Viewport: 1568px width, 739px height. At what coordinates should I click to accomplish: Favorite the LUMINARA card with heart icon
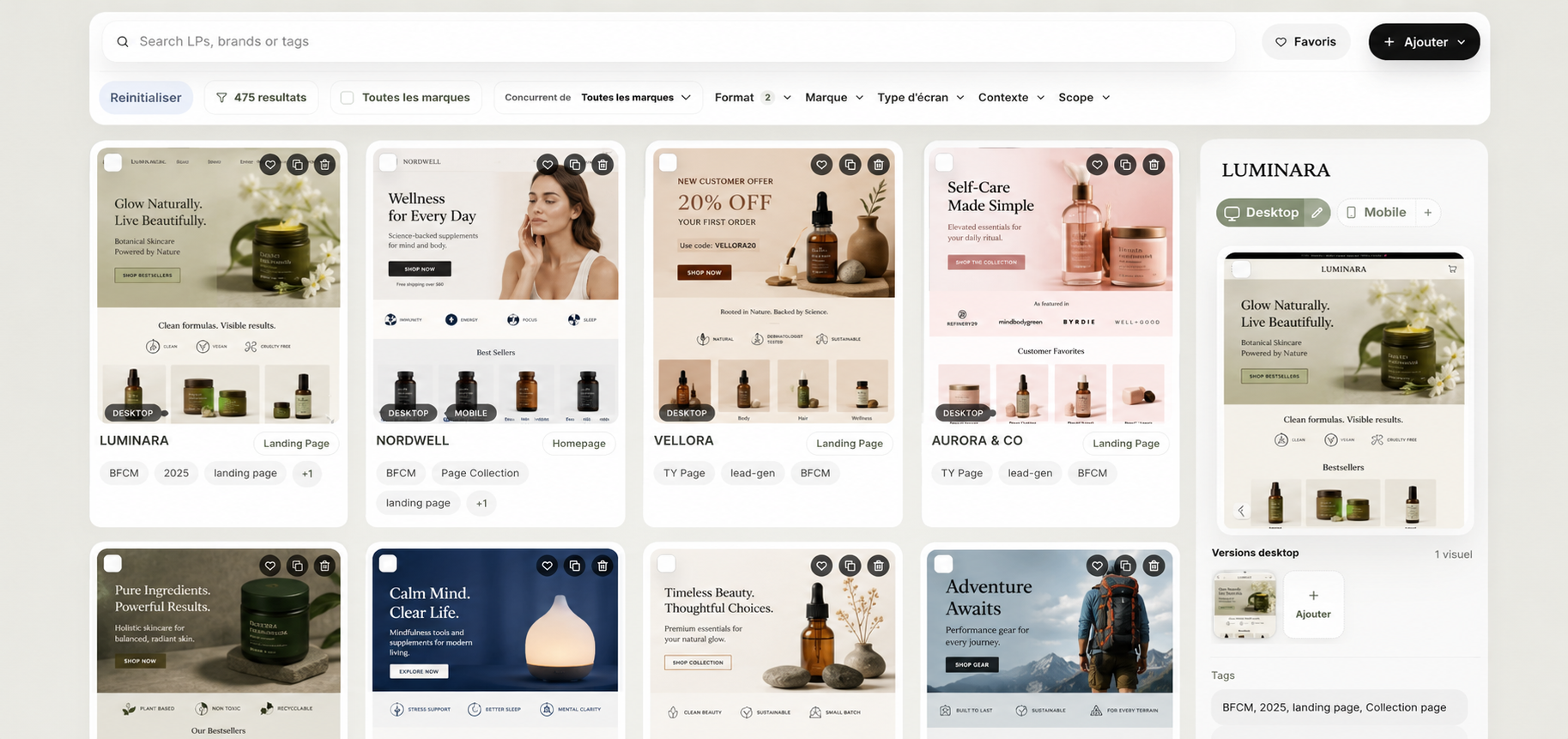tap(270, 164)
